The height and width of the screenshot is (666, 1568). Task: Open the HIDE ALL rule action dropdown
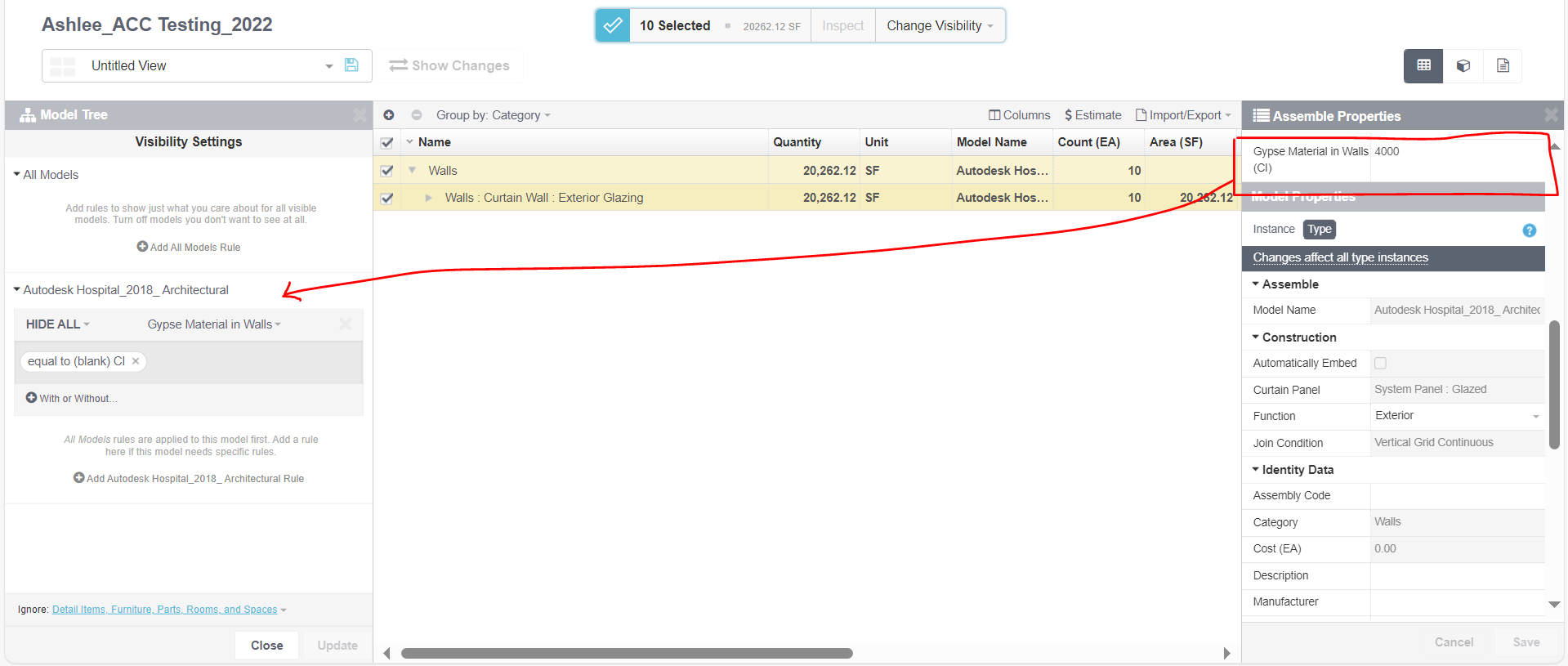click(x=57, y=324)
